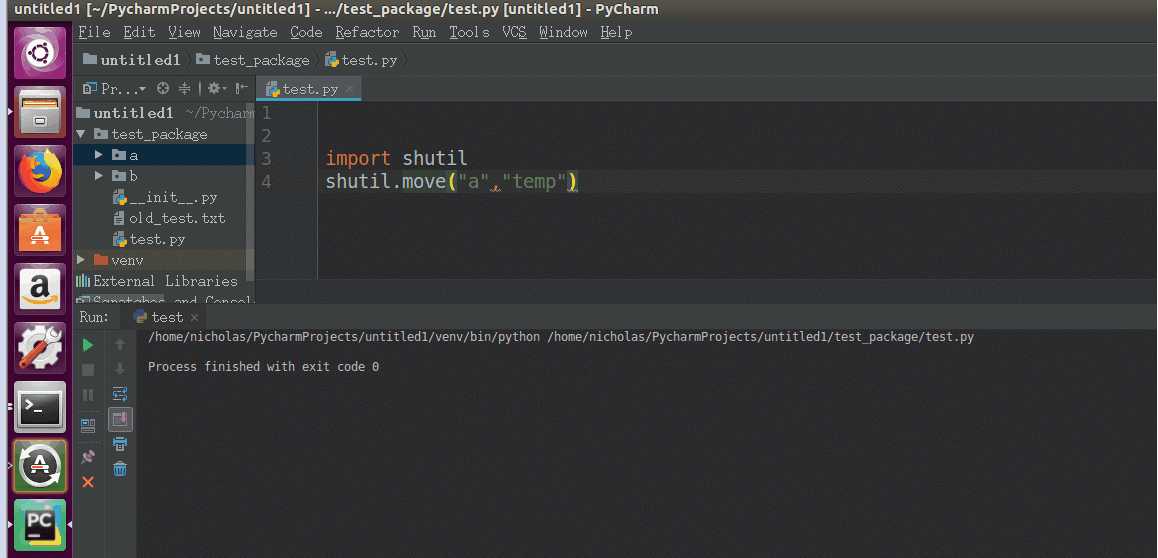The image size is (1158, 558).
Task: Open the Edit menu
Action: (x=139, y=32)
